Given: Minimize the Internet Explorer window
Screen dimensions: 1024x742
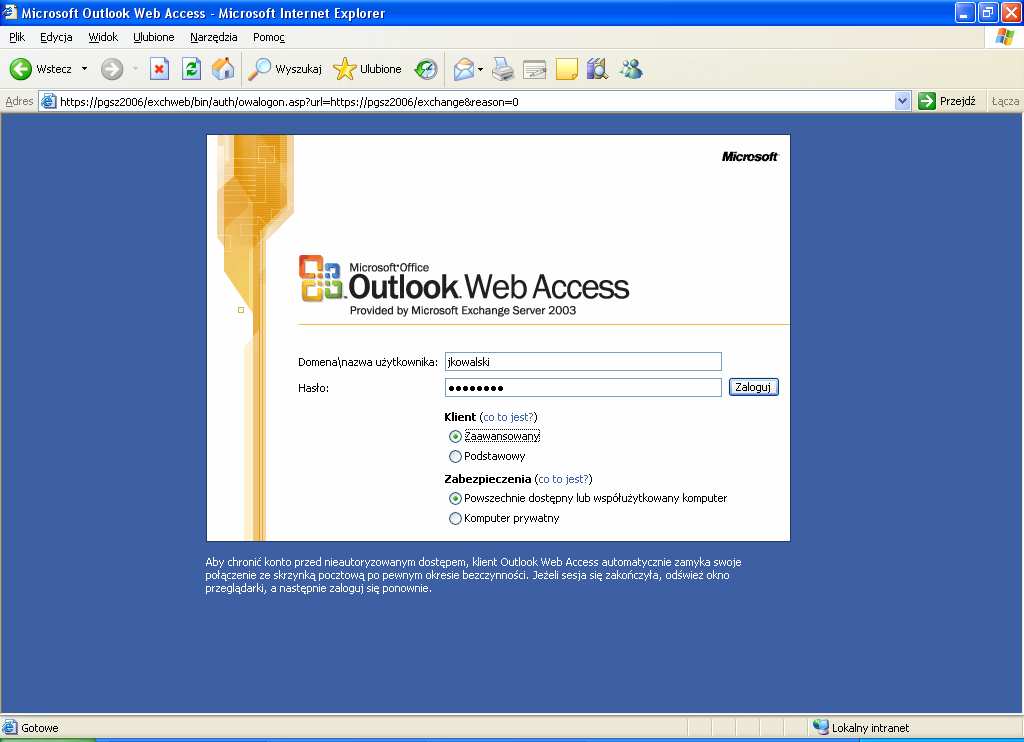Looking at the screenshot, I should coord(965,12).
